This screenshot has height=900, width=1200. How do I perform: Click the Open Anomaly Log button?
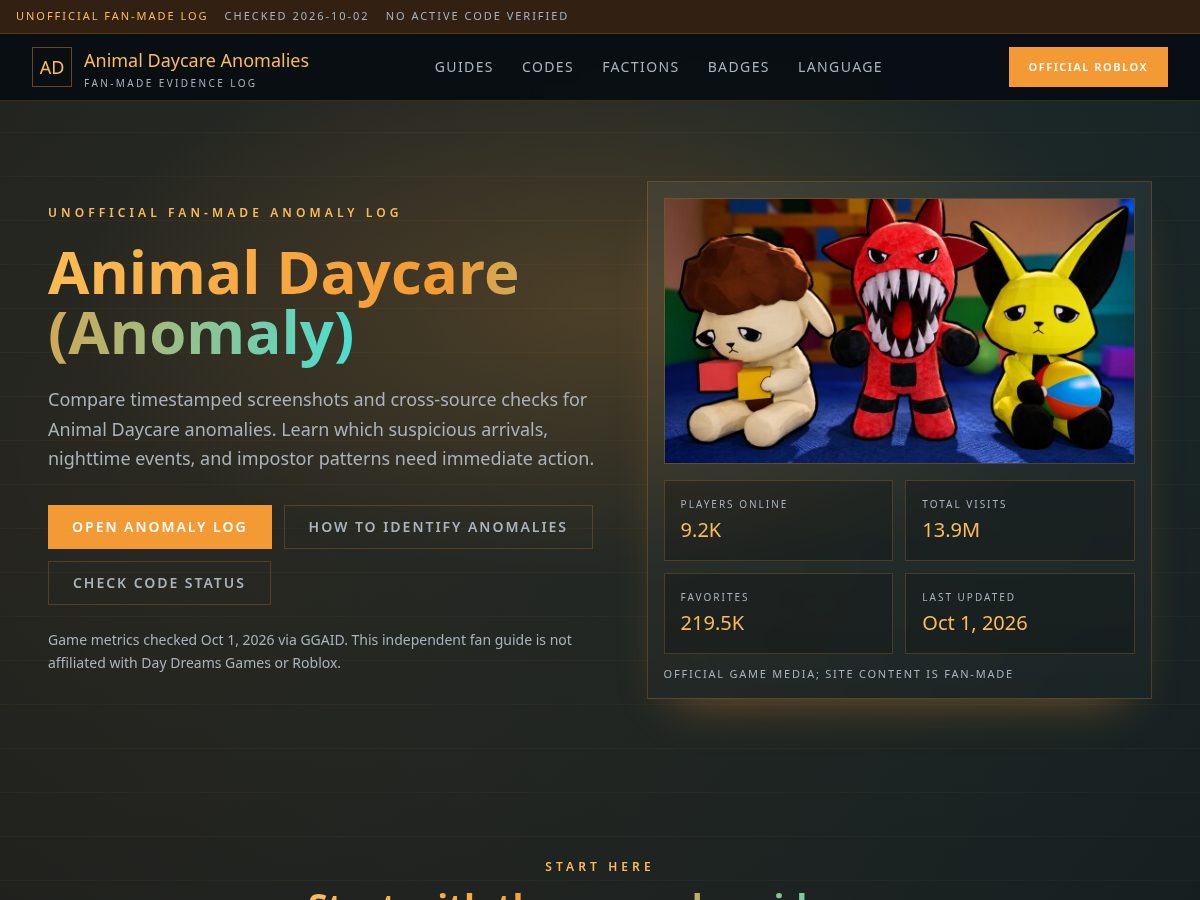pyautogui.click(x=160, y=527)
